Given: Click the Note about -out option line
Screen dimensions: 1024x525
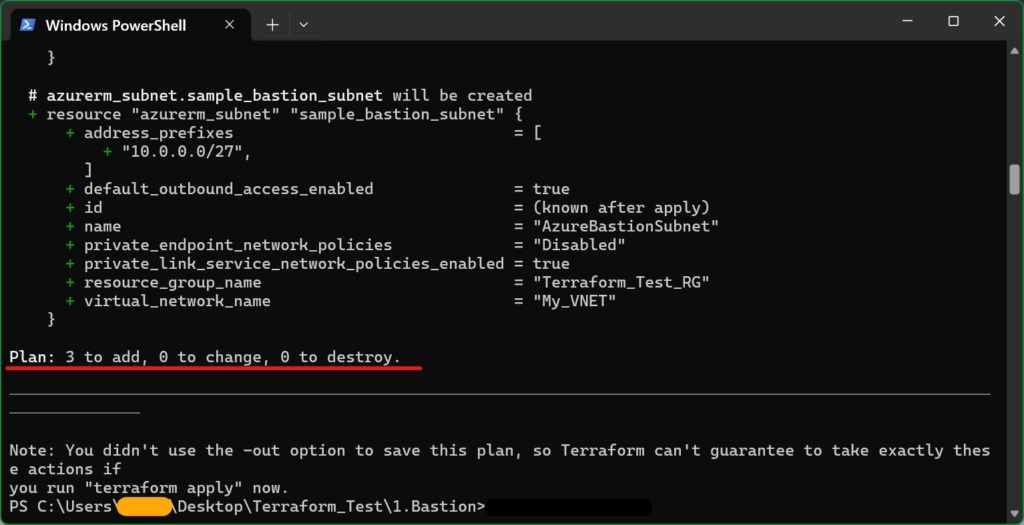Looking at the screenshot, I should [x=500, y=451].
